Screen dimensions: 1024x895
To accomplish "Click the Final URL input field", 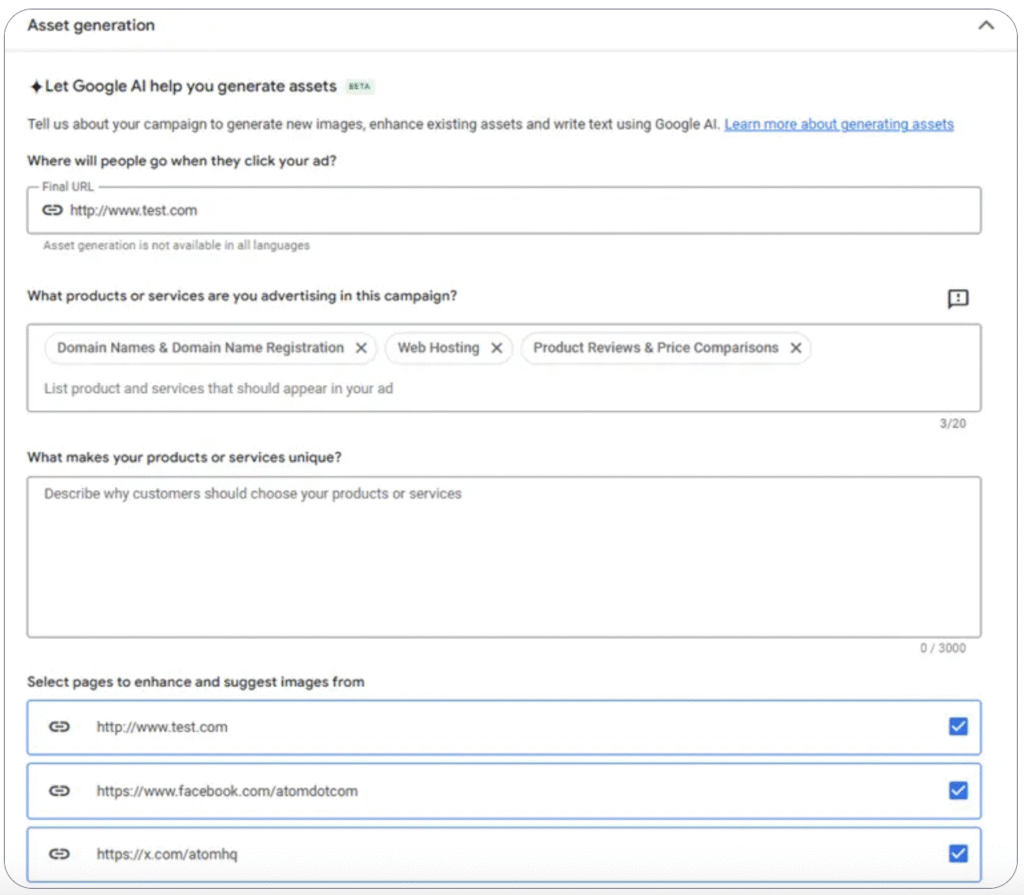I will [x=504, y=210].
